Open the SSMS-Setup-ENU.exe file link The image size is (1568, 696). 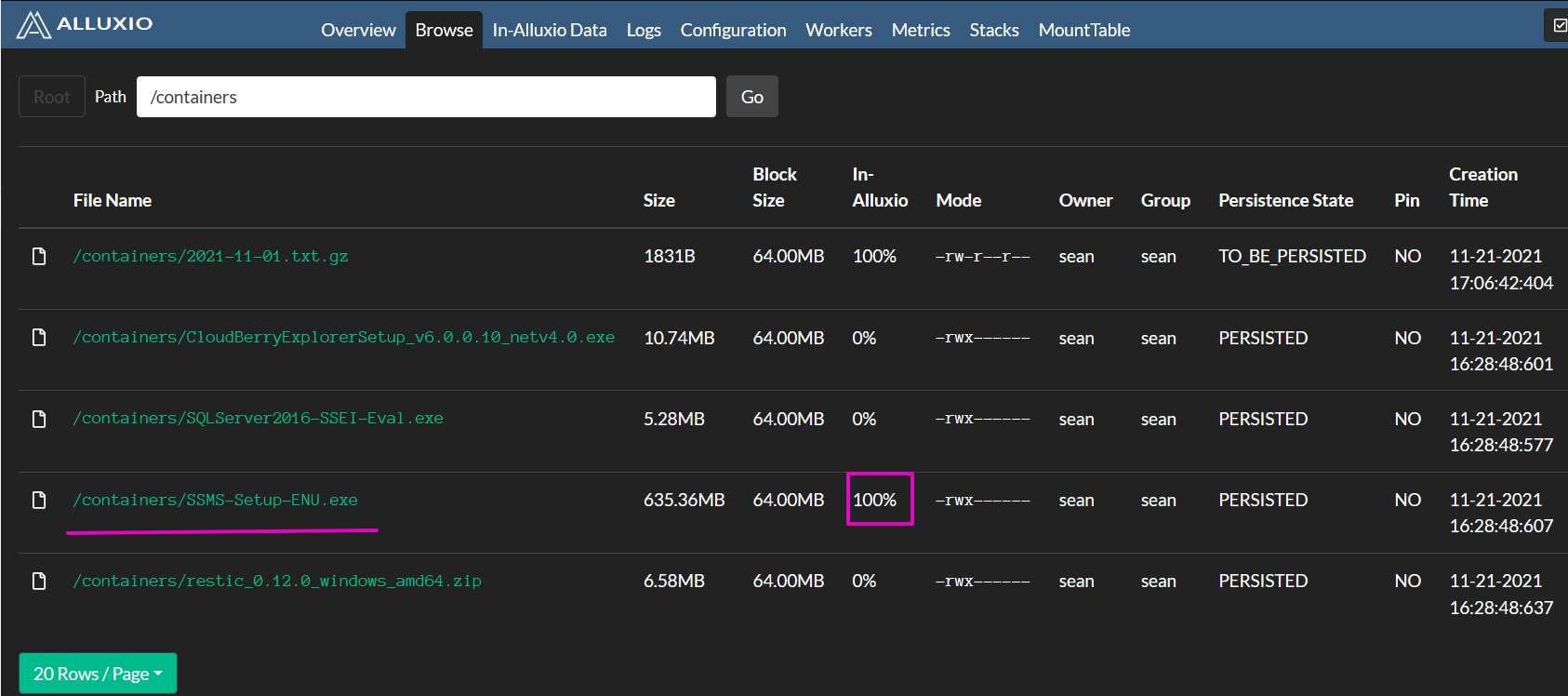tap(216, 500)
